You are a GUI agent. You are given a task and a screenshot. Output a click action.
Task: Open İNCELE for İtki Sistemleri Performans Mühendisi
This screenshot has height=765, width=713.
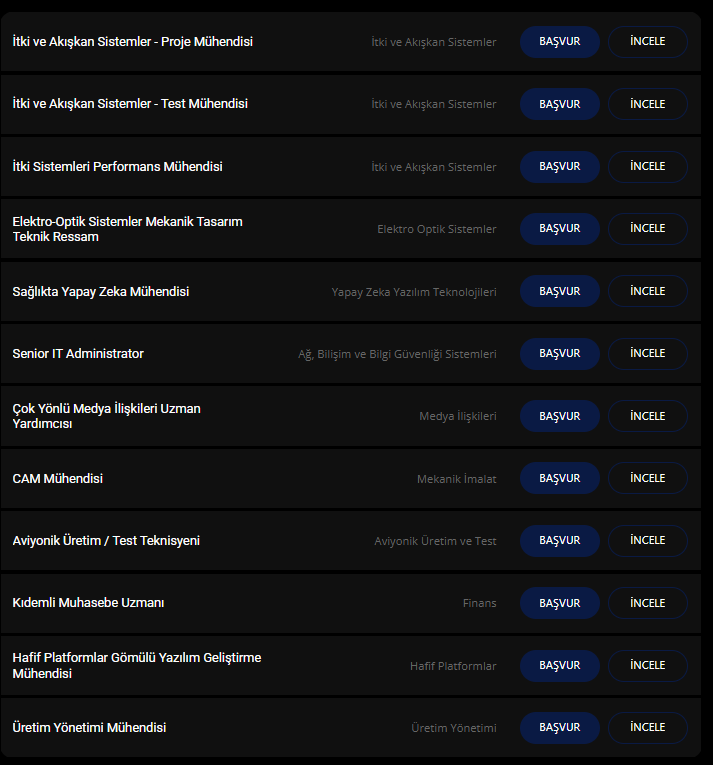click(647, 166)
